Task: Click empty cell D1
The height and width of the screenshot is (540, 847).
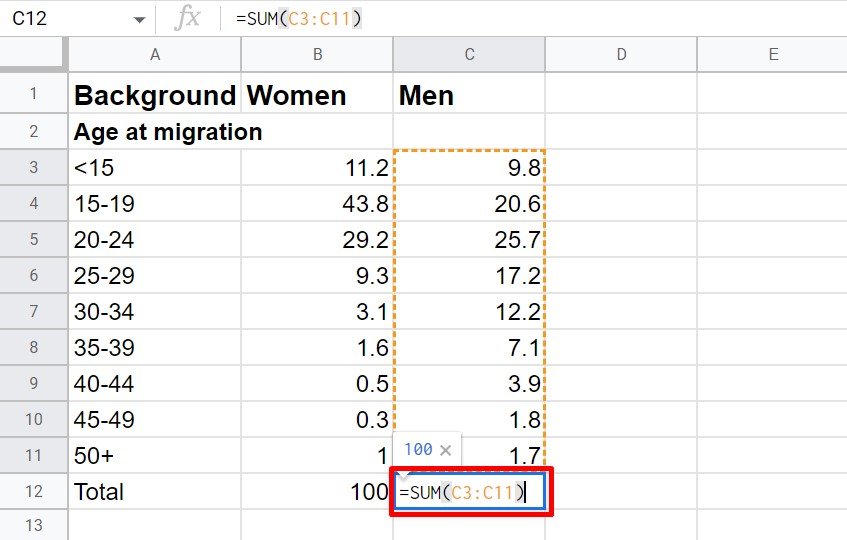Action: pyautogui.click(x=621, y=93)
